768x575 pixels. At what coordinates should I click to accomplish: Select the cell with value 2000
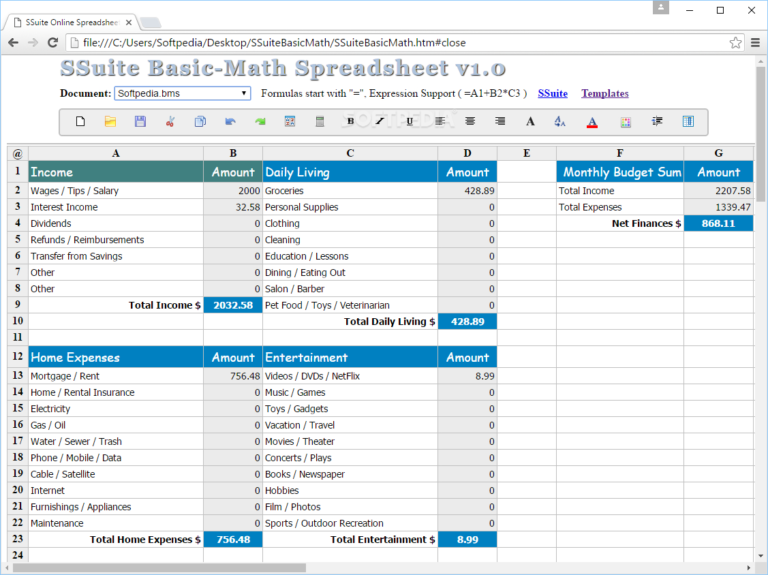click(233, 191)
